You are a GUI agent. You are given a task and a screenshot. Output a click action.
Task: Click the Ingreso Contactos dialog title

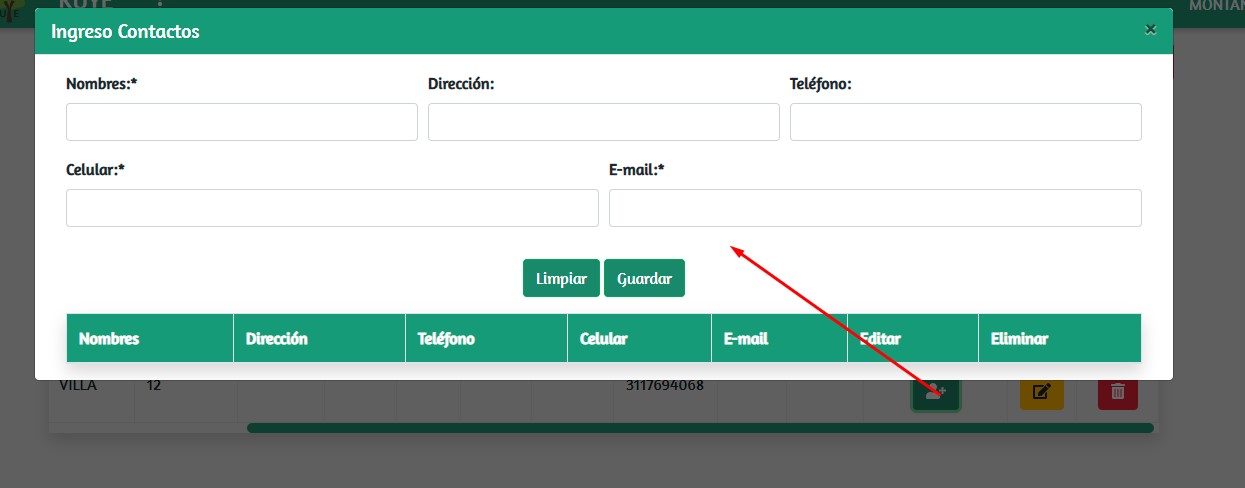[126, 32]
